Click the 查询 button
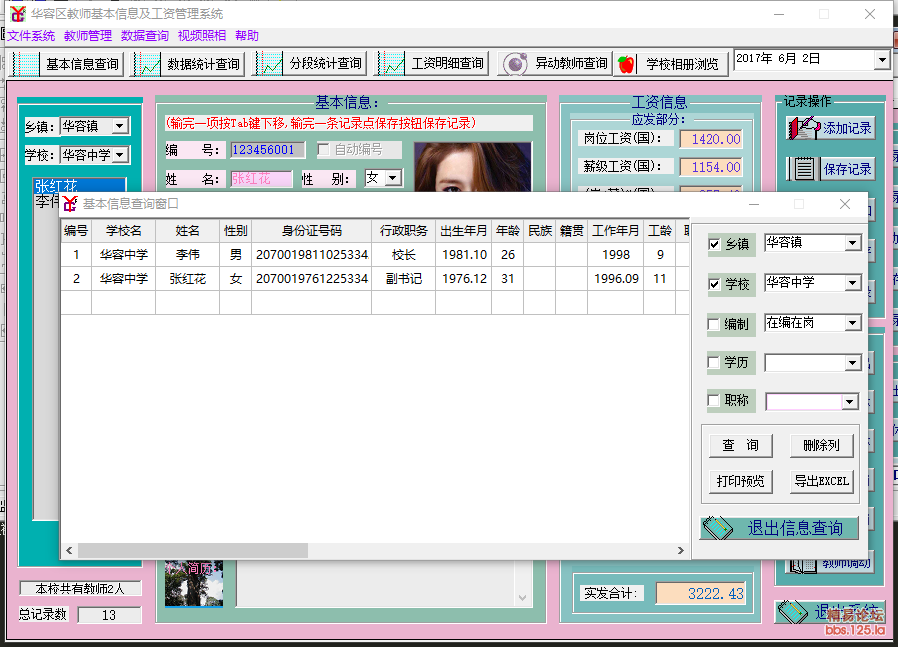Image resolution: width=898 pixels, height=647 pixels. 741,445
